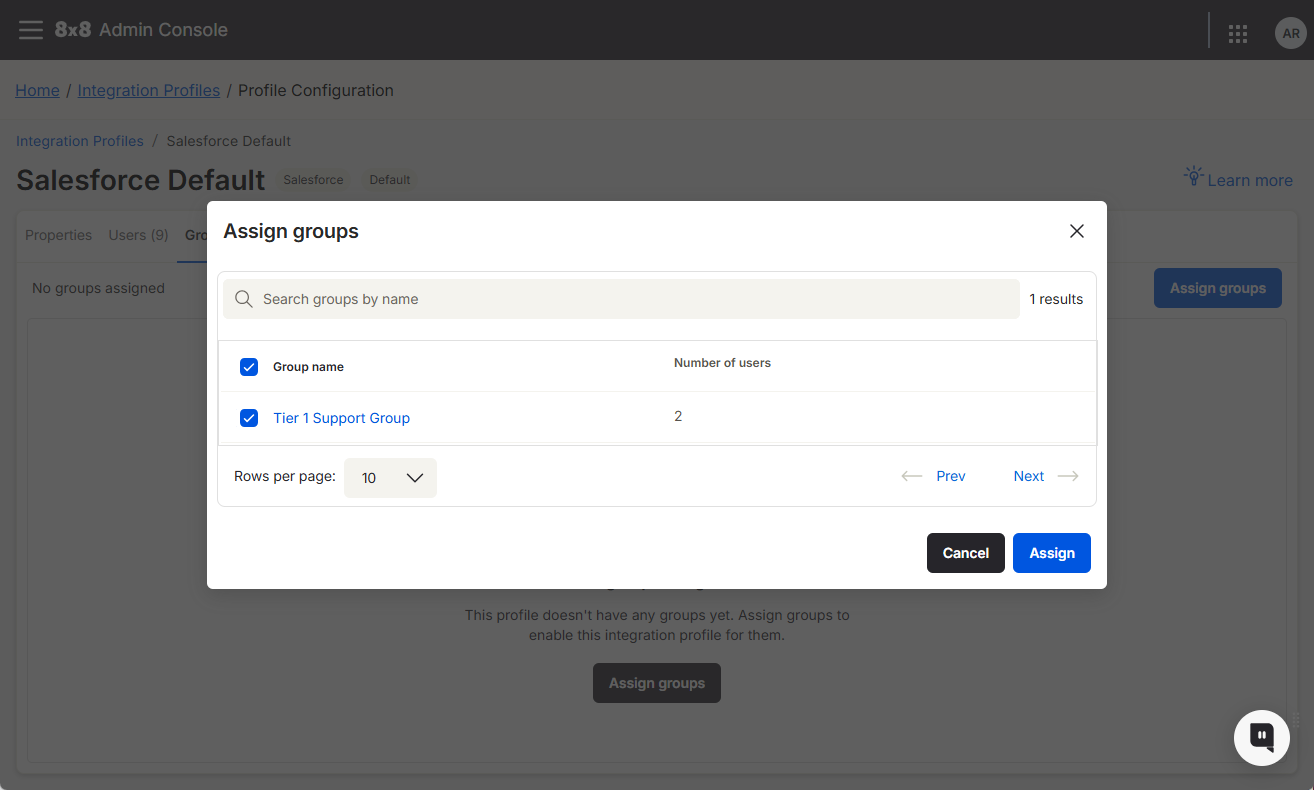Click the Group name column header
Image resolution: width=1314 pixels, height=790 pixels.
308,367
